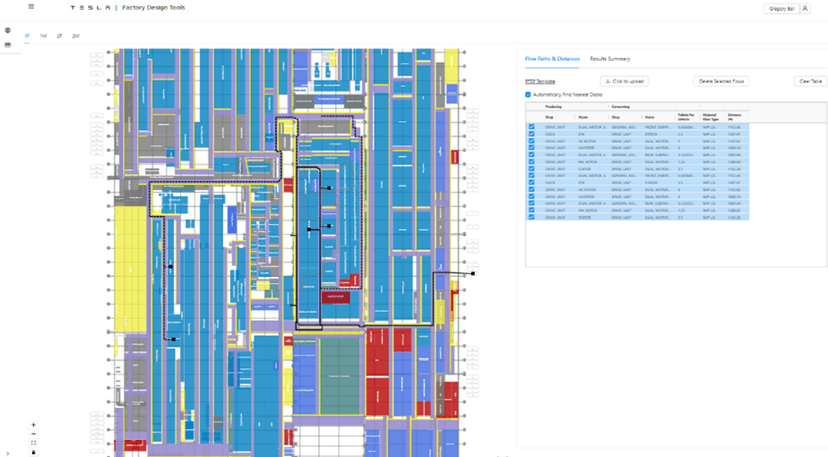The width and height of the screenshot is (828, 457).
Task: Click the table layout icon in the sidebar
Action: [x=7, y=45]
